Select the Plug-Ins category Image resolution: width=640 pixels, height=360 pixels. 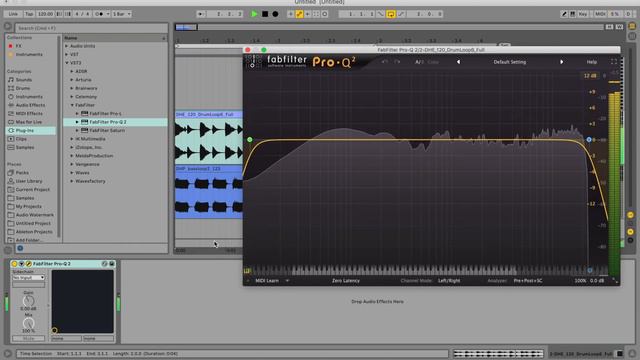(x=31, y=131)
